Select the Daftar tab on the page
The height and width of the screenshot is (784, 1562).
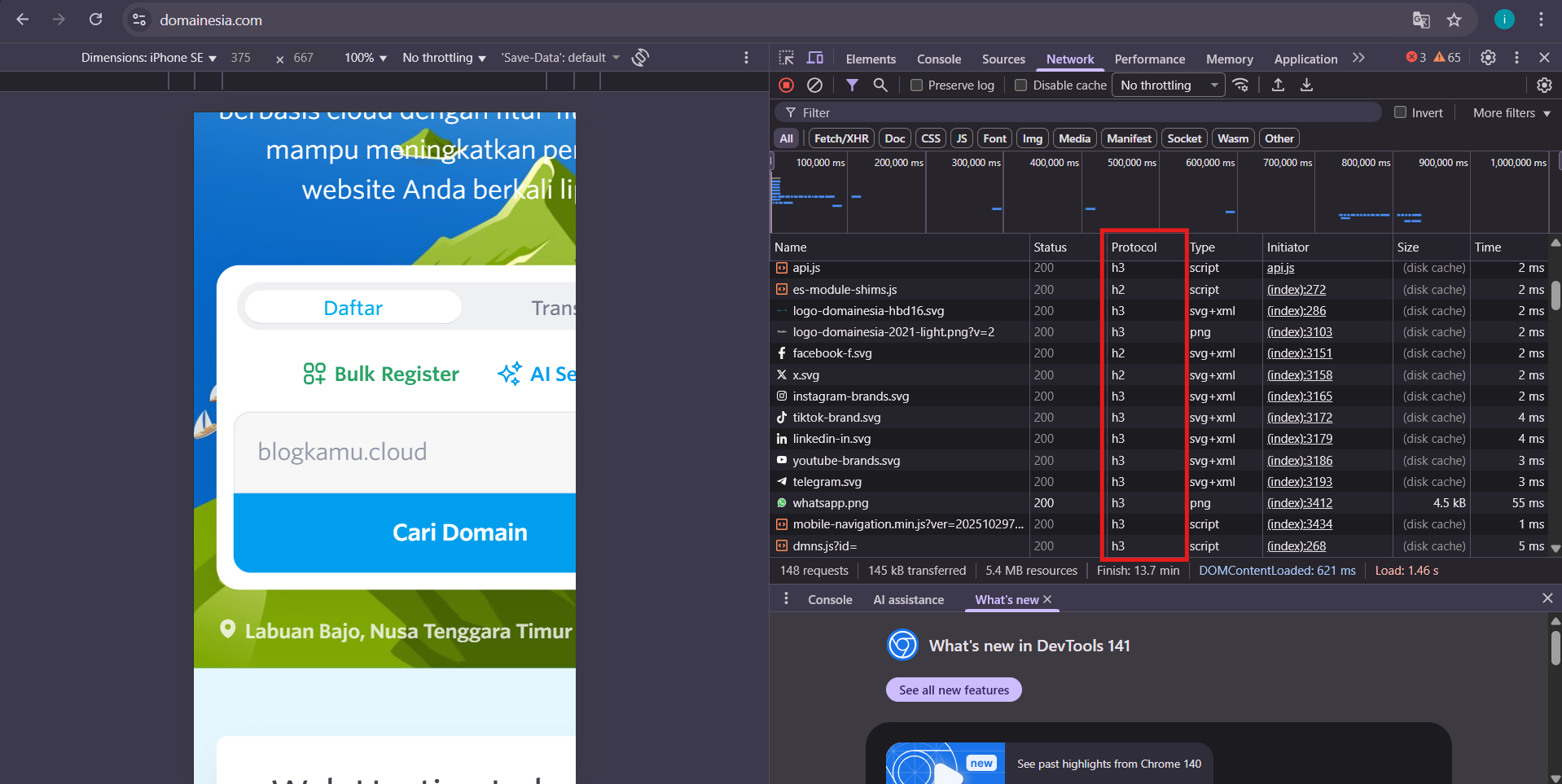click(353, 308)
